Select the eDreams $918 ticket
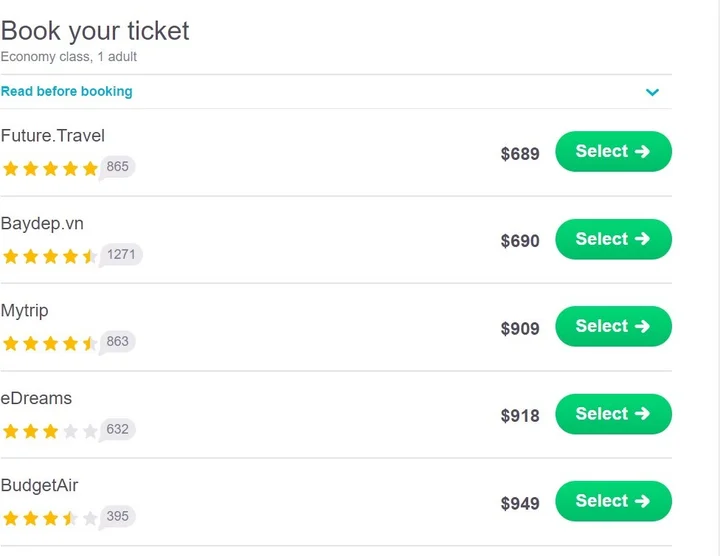The image size is (720, 556). (613, 414)
